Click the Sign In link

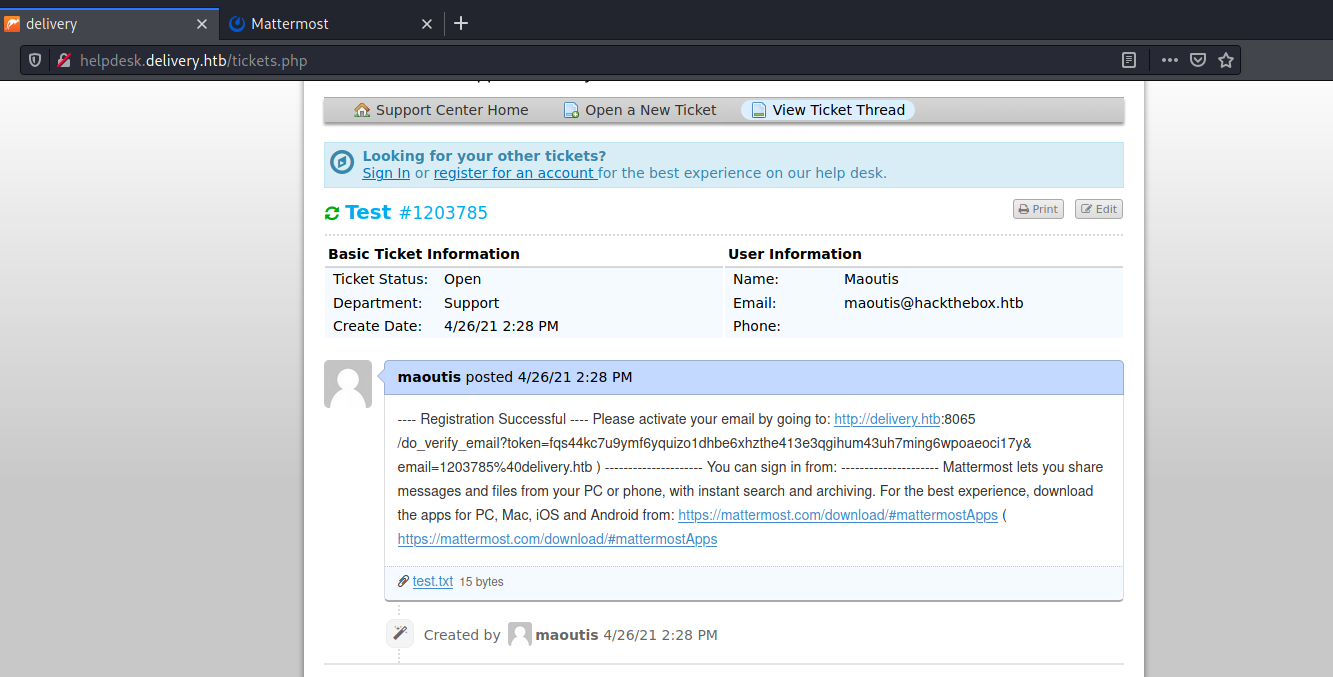(386, 173)
